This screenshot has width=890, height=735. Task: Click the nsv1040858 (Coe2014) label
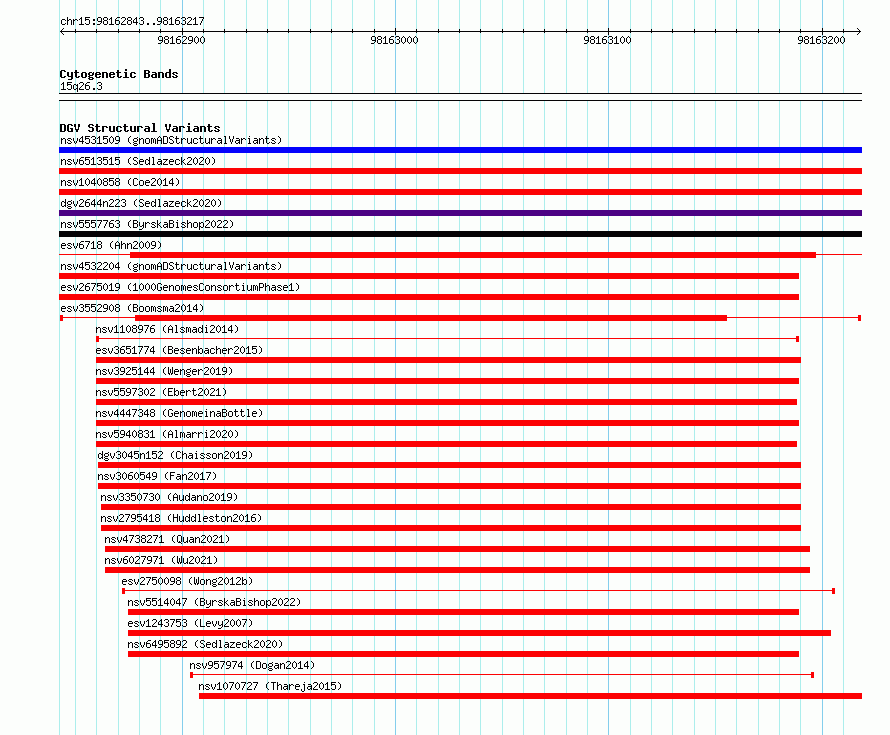point(120,182)
